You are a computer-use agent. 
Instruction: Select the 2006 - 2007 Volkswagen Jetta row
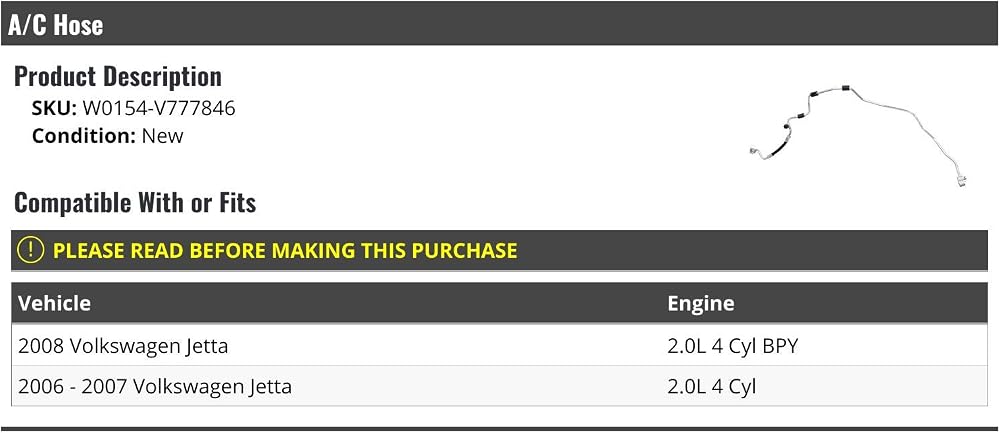point(499,386)
